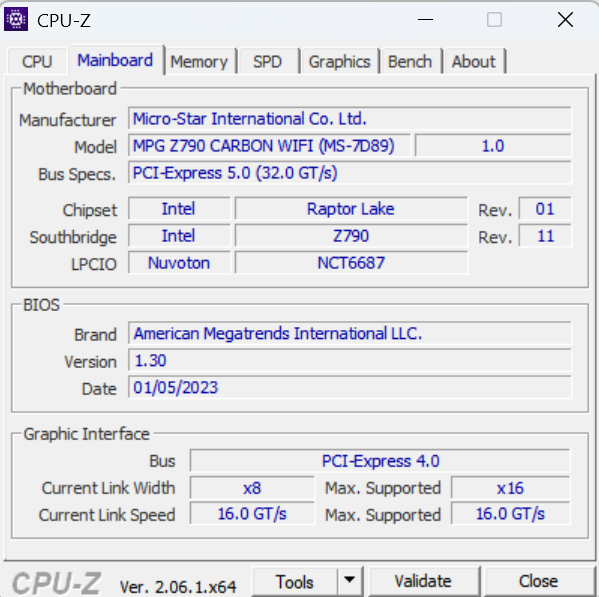
Task: Click the Tools button
Action: pos(295,581)
